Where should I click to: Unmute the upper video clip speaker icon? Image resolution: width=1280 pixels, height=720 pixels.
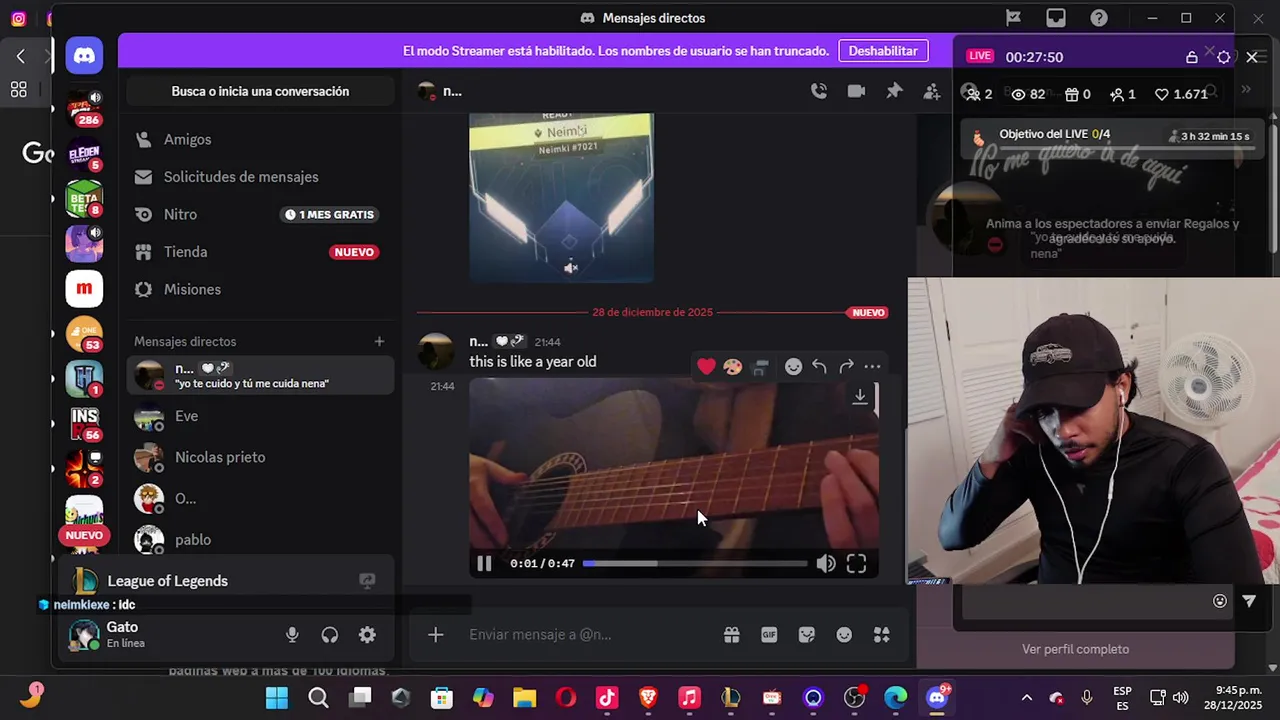click(571, 267)
